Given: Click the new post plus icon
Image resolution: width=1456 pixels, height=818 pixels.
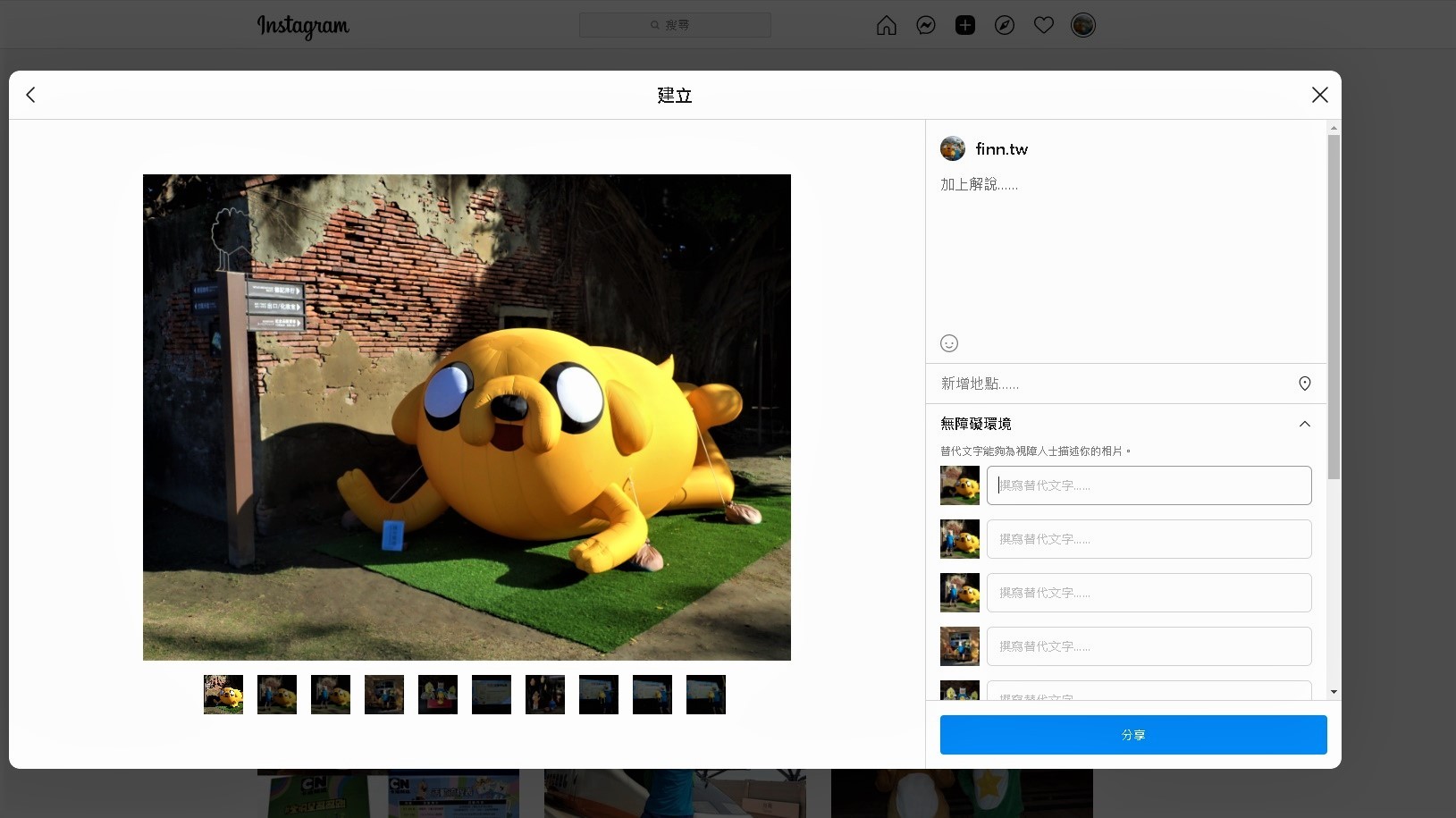Looking at the screenshot, I should (965, 25).
